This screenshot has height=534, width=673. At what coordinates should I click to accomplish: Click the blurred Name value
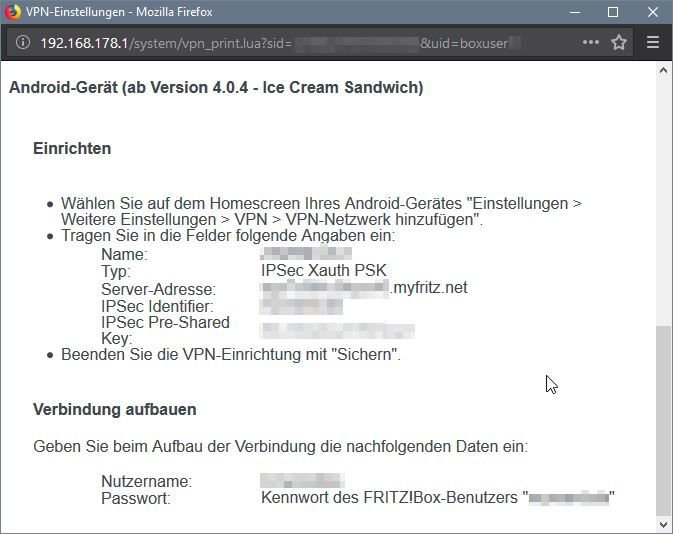(x=306, y=253)
